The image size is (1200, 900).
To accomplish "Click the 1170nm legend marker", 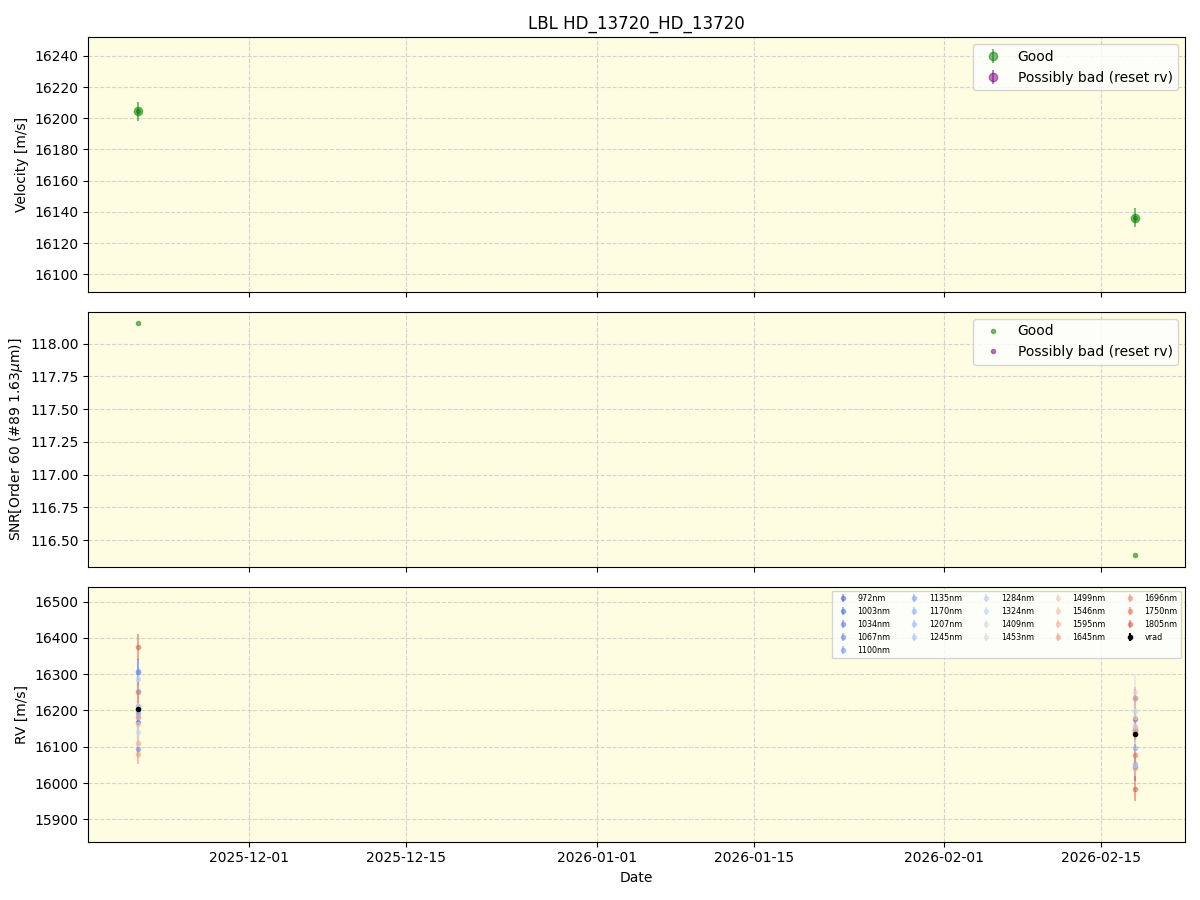I will point(914,611).
